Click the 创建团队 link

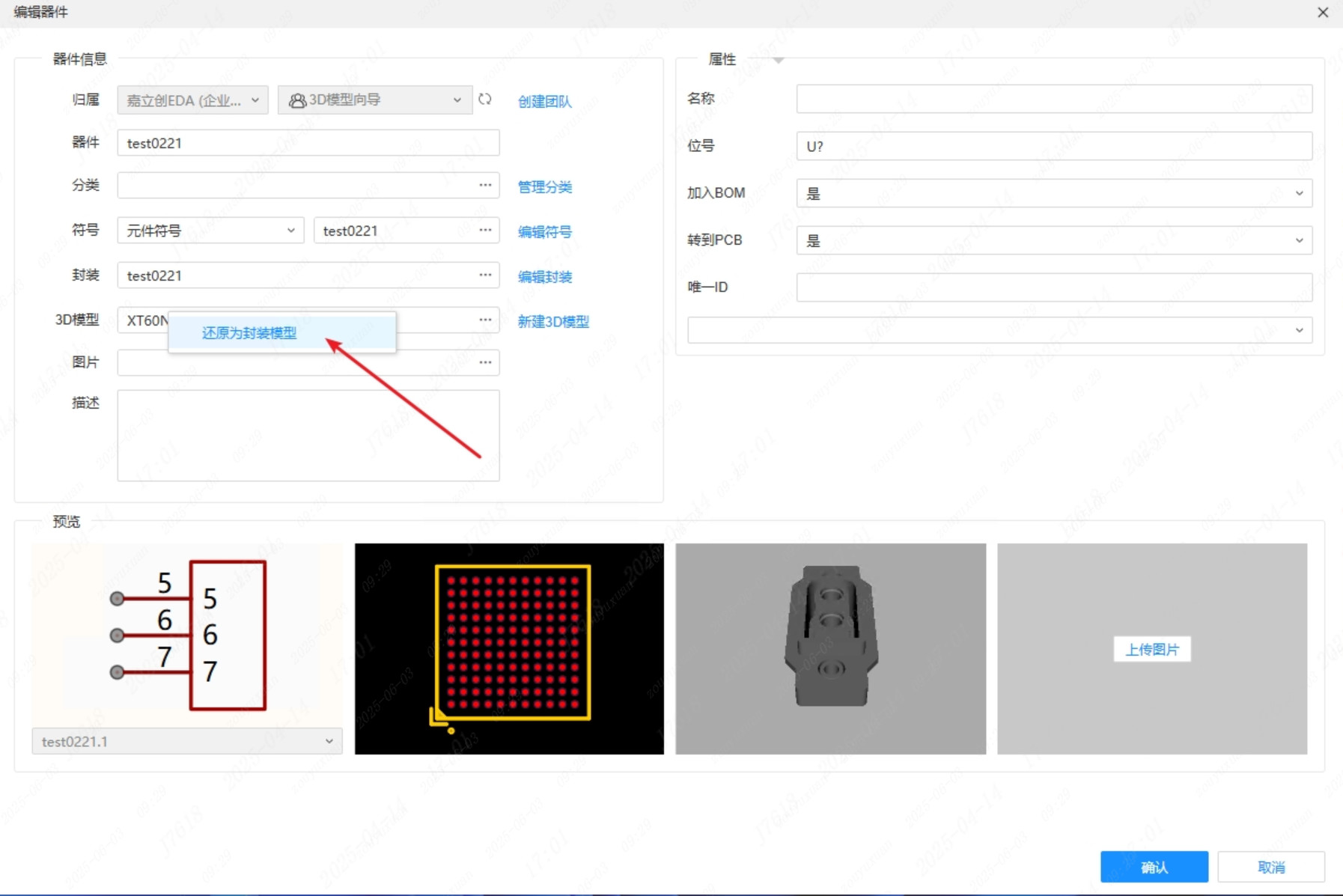tap(544, 101)
